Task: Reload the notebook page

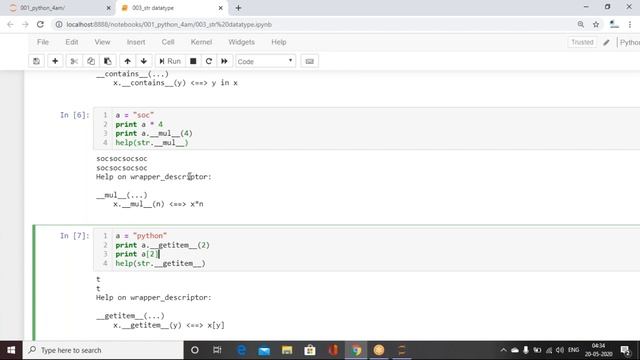Action: 40,24
